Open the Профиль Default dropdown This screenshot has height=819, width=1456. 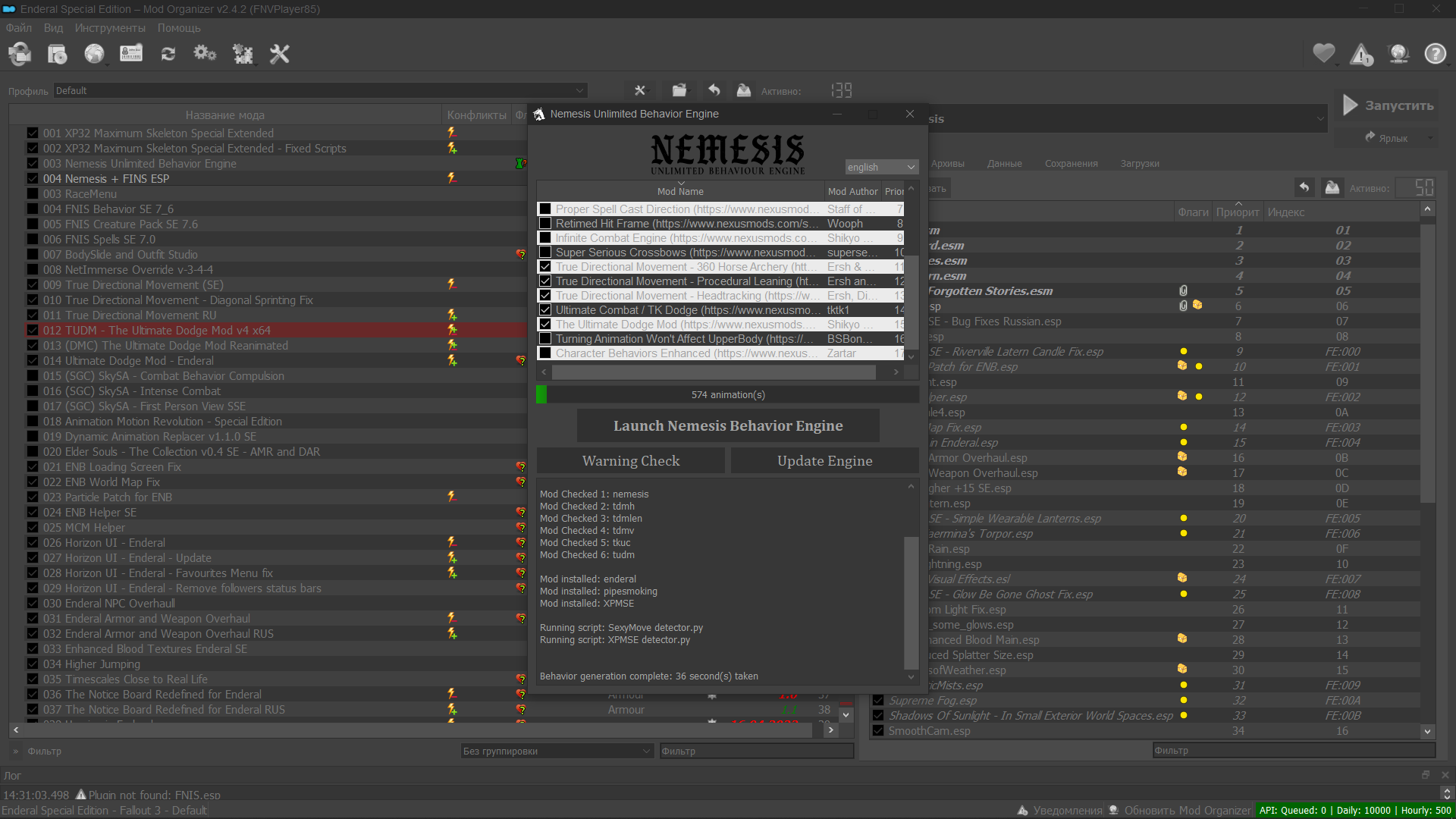pyautogui.click(x=320, y=90)
